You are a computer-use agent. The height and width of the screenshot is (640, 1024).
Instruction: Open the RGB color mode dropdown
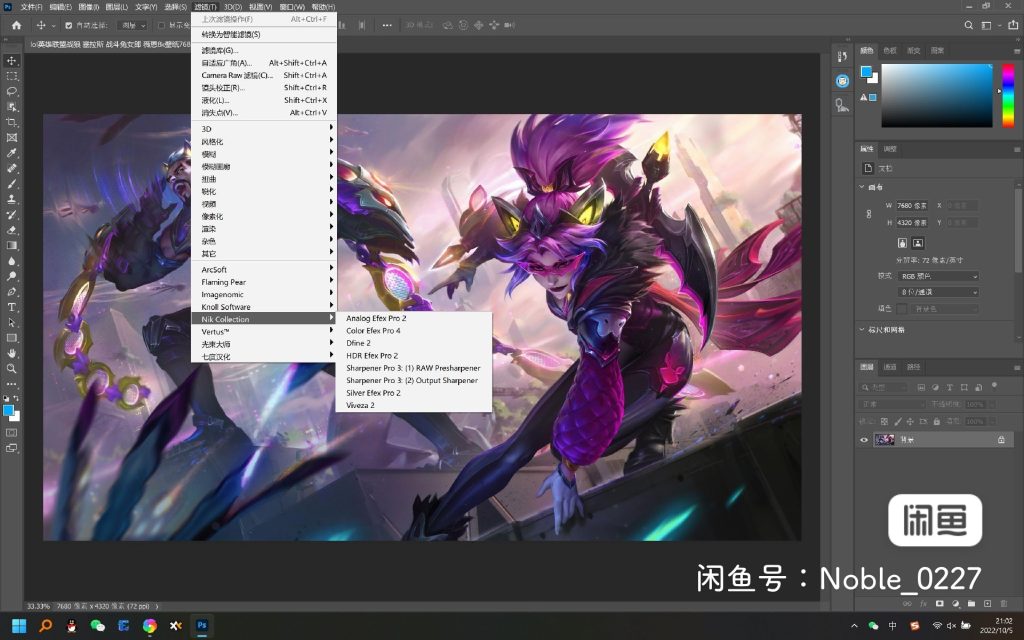pyautogui.click(x=938, y=276)
